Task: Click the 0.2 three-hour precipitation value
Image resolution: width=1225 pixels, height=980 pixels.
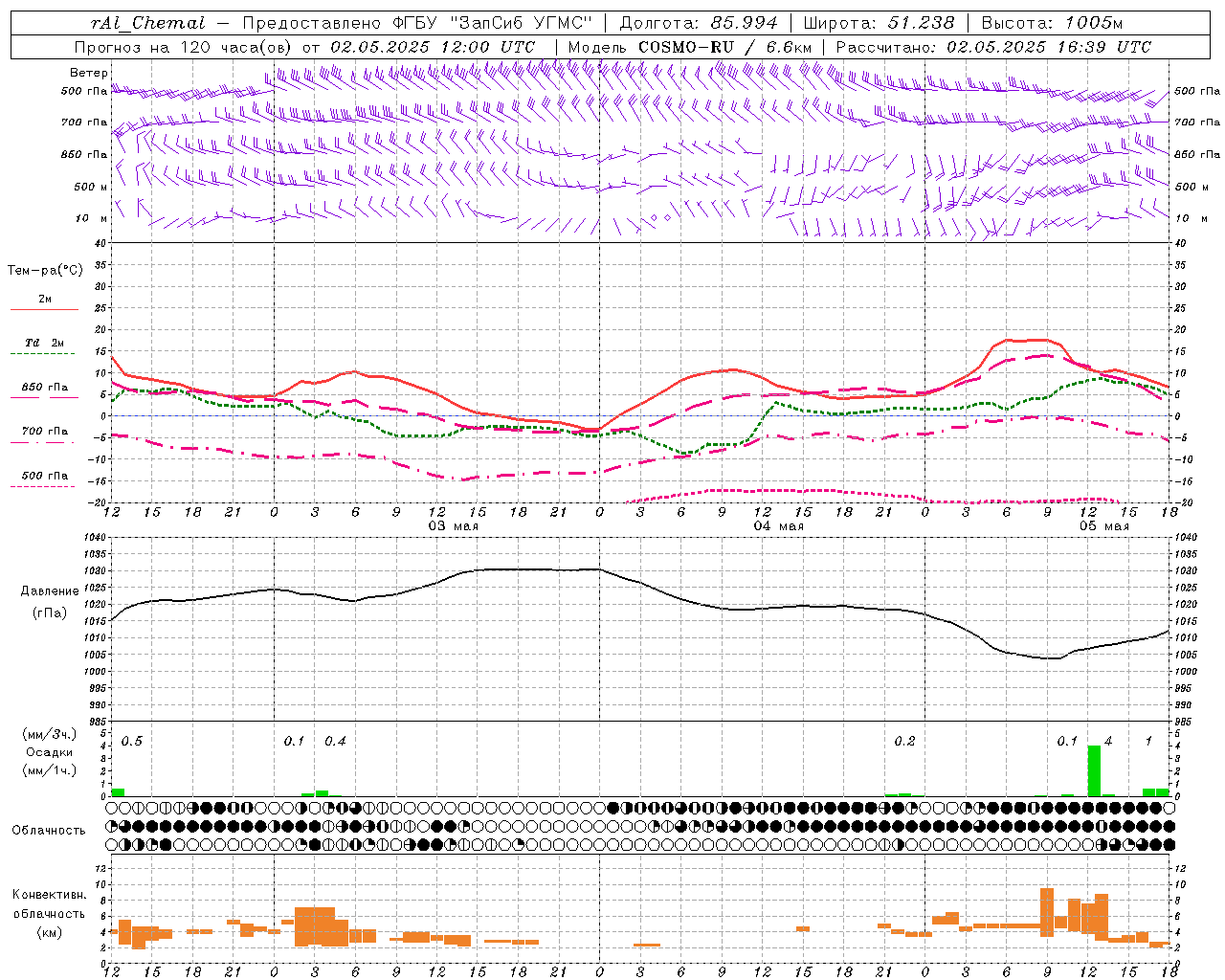Action: [904, 742]
